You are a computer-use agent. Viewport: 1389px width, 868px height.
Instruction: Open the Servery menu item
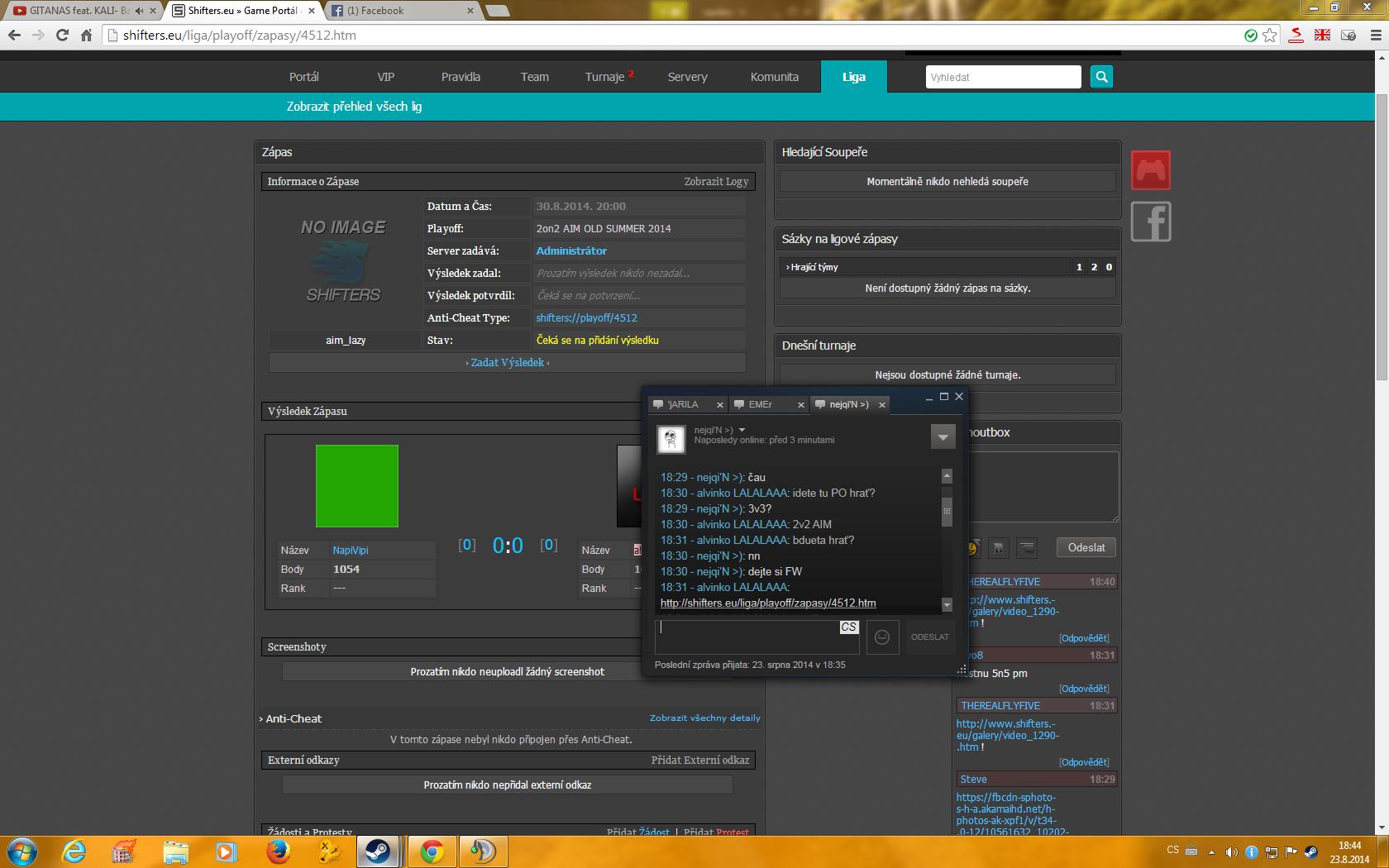tap(688, 77)
